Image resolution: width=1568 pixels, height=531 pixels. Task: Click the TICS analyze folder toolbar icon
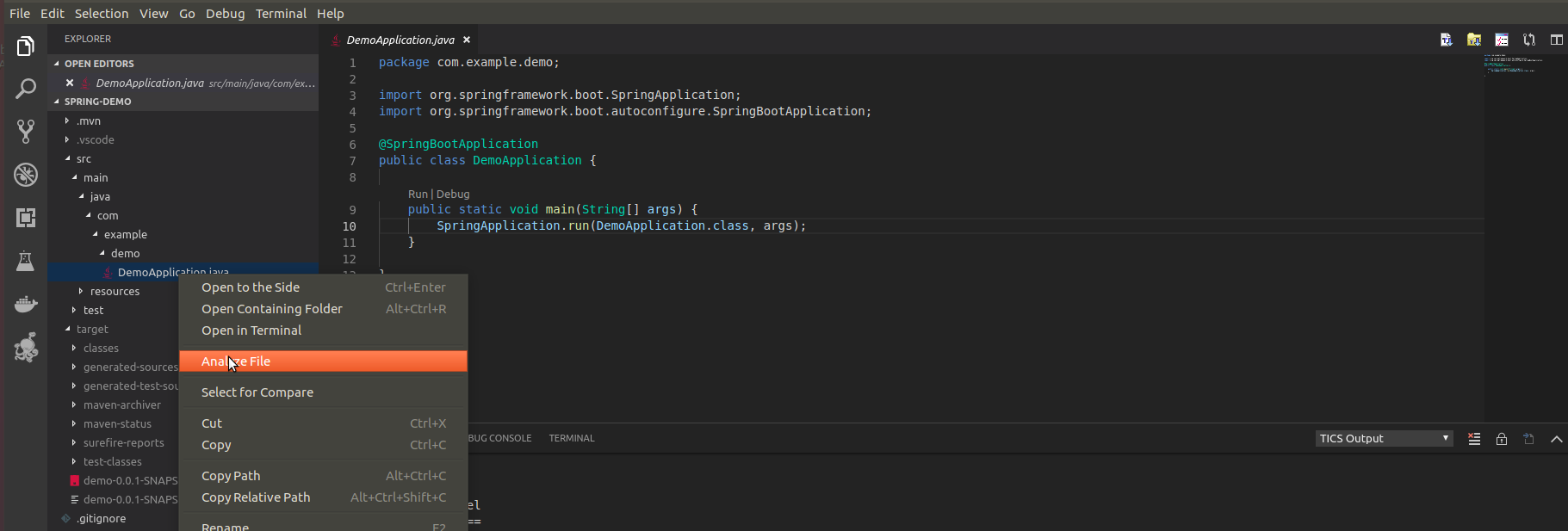coord(1474,40)
